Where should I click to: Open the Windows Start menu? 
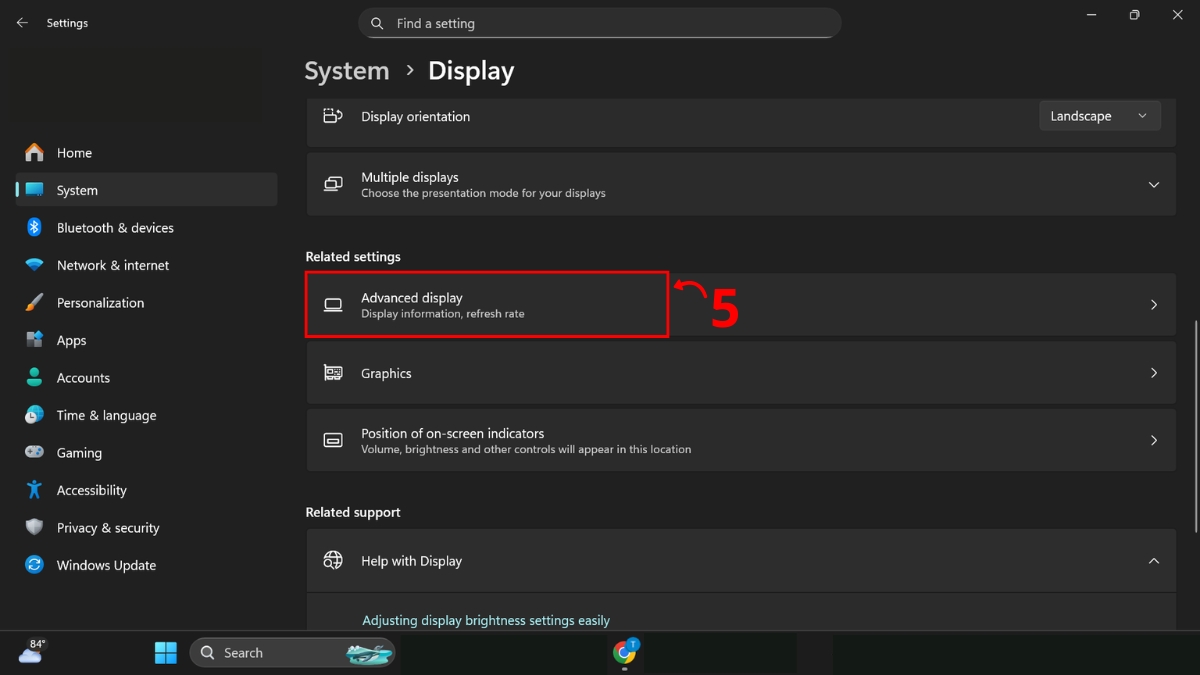(166, 653)
